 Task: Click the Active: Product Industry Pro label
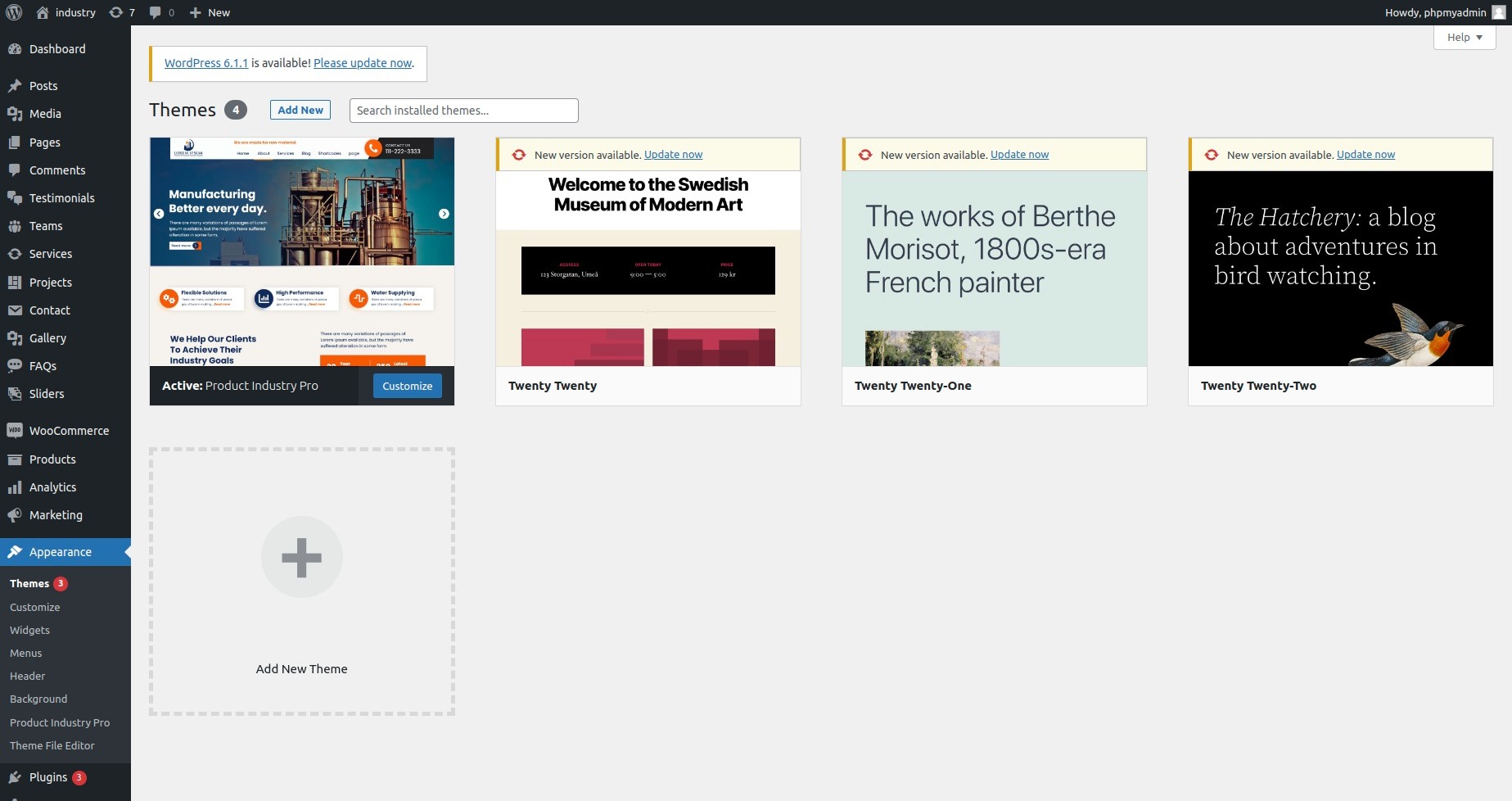(x=240, y=386)
